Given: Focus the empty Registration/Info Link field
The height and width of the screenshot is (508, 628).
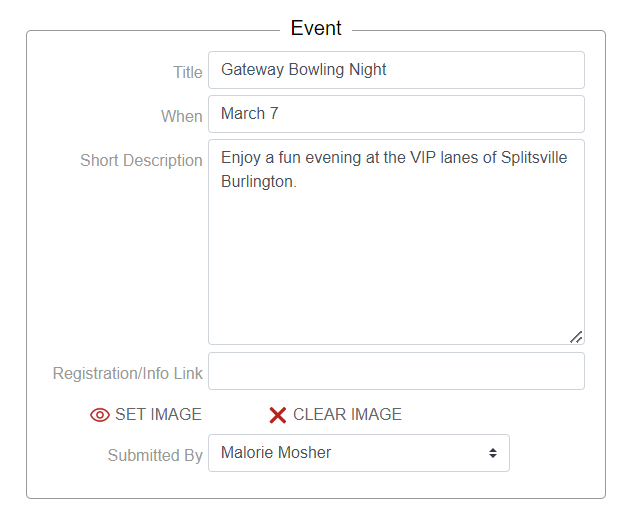Looking at the screenshot, I should pos(396,371).
